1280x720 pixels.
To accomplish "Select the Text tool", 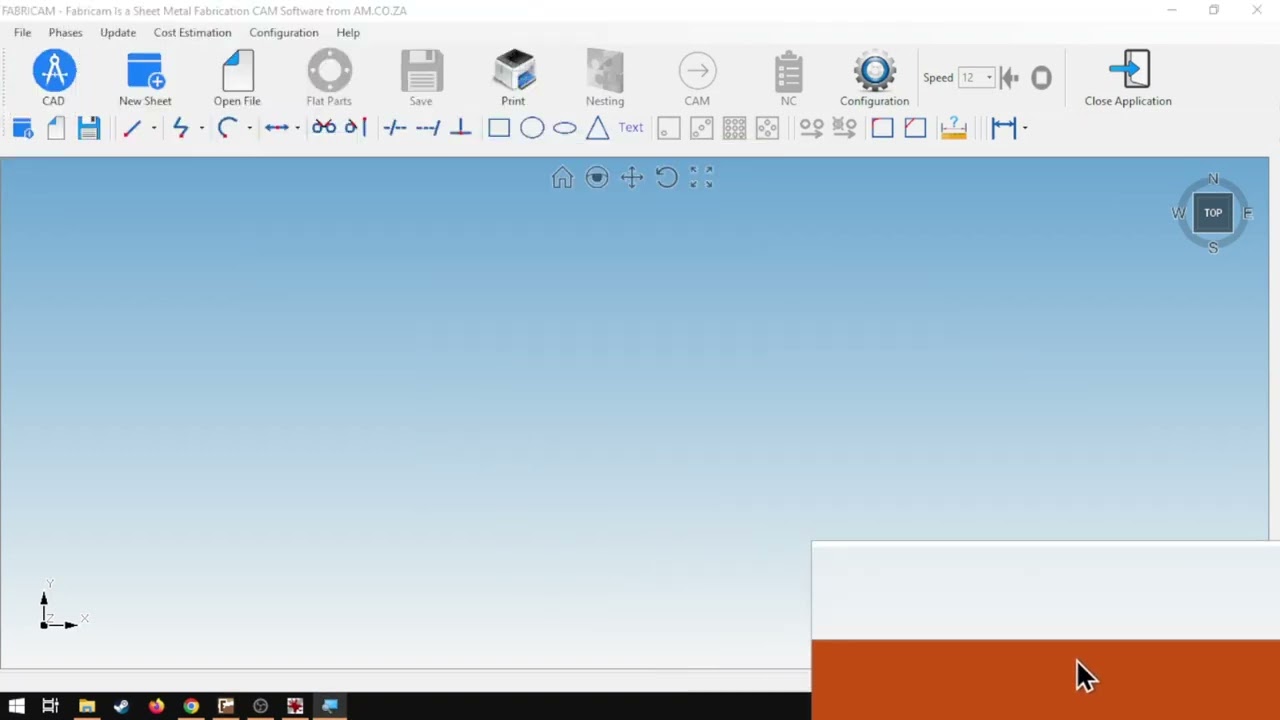I will [x=631, y=128].
